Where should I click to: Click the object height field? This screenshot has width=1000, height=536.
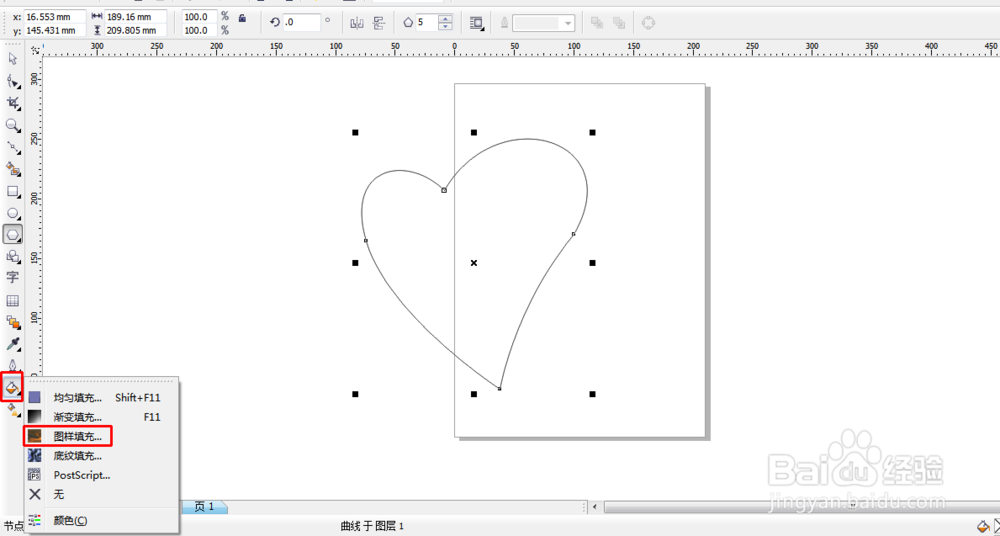pos(136,30)
